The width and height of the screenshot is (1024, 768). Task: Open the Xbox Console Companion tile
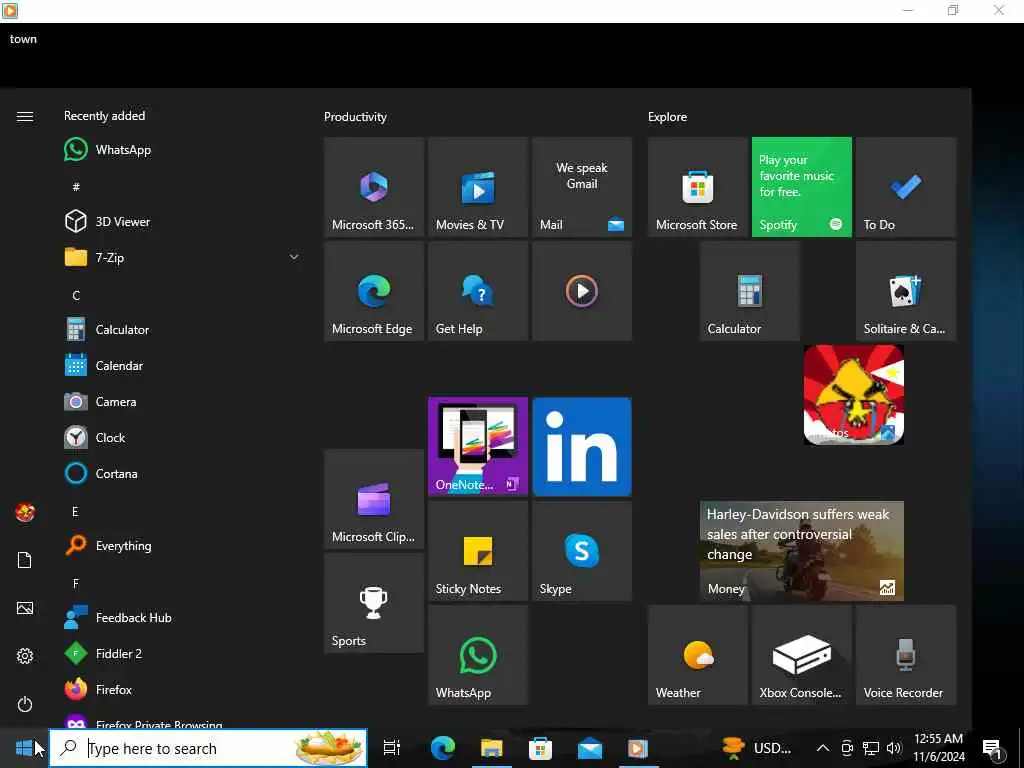point(802,654)
